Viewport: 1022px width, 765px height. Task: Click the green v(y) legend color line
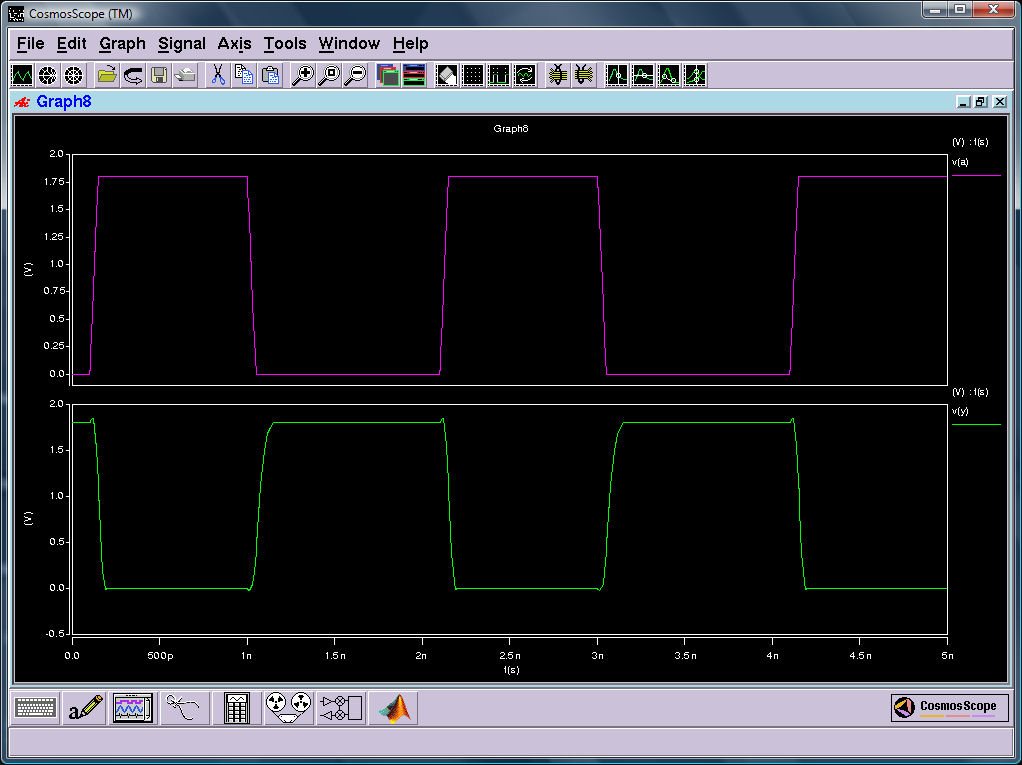(976, 425)
